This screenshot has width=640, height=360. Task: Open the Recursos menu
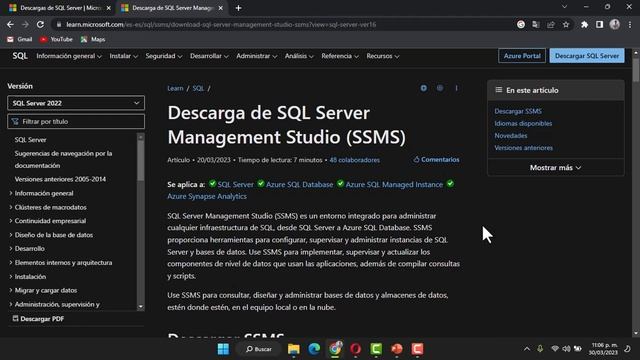coord(382,56)
